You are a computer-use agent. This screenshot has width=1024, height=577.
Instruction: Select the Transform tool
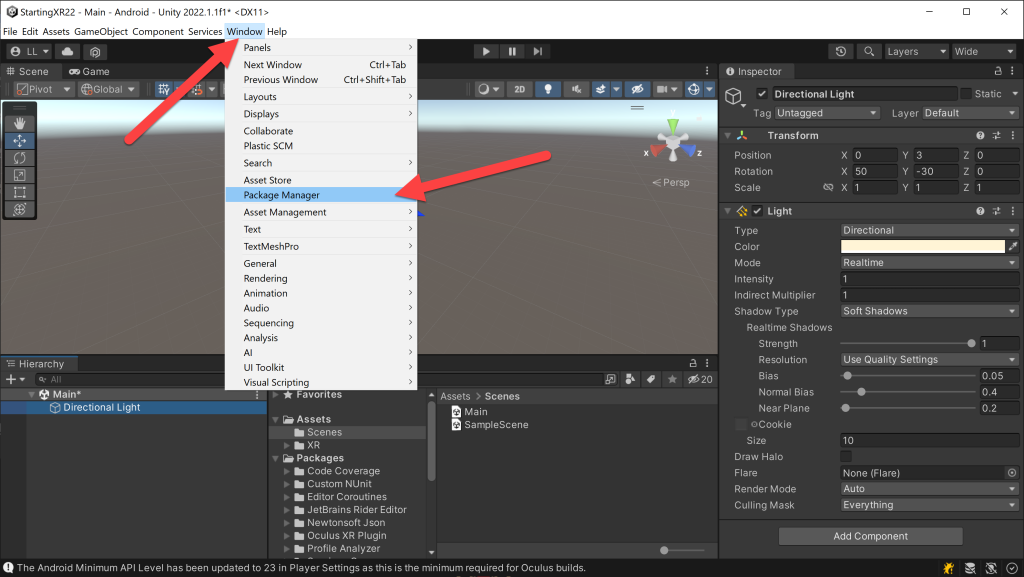coord(20,210)
